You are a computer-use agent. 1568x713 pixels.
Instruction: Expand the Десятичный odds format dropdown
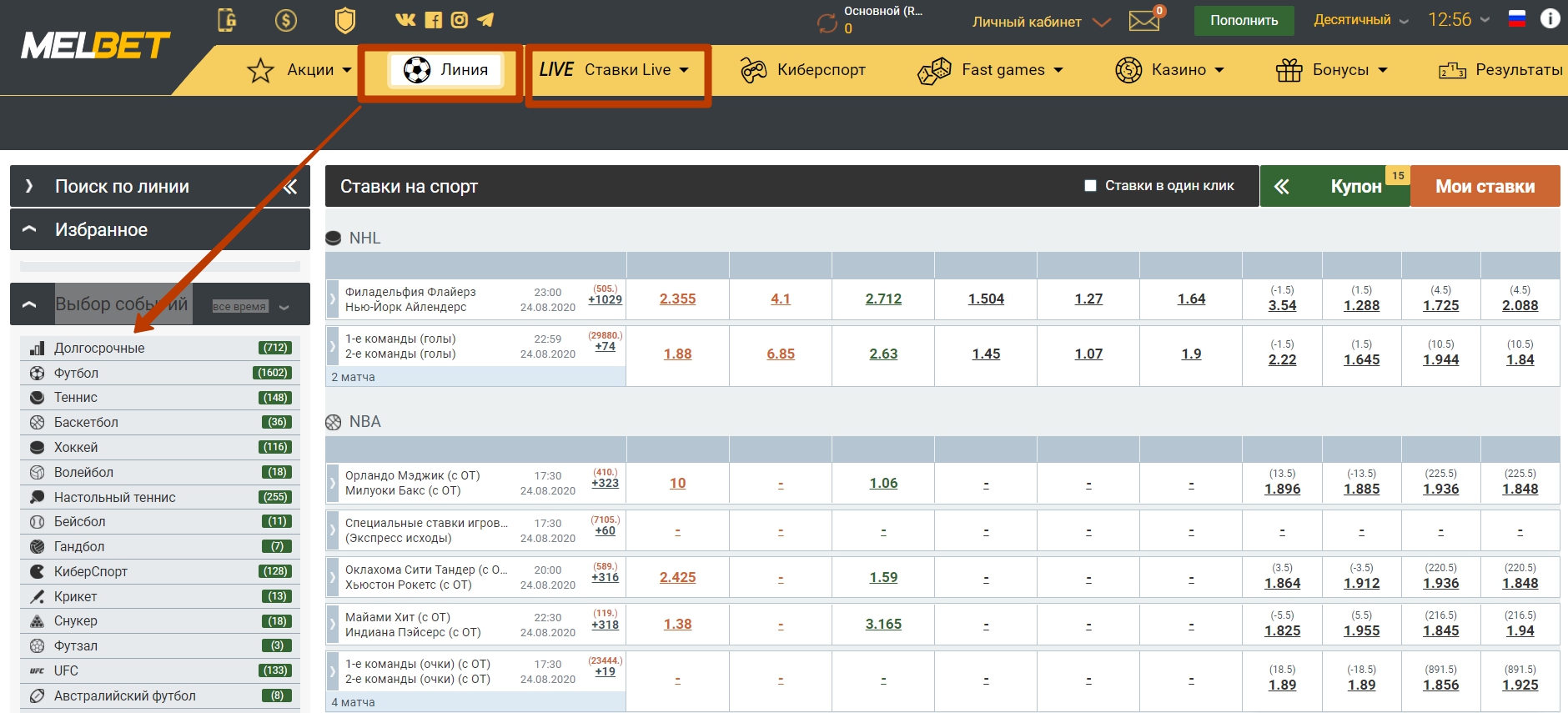1361,20
